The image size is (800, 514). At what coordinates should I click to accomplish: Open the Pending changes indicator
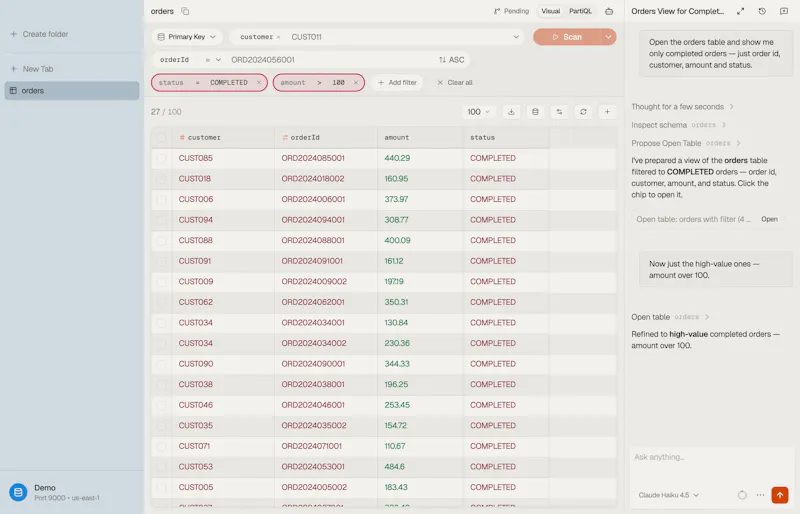click(511, 11)
